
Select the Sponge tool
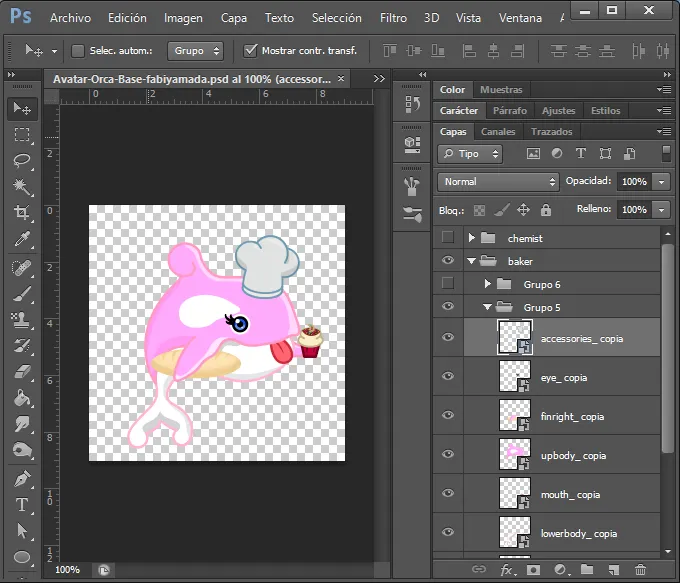click(22, 450)
